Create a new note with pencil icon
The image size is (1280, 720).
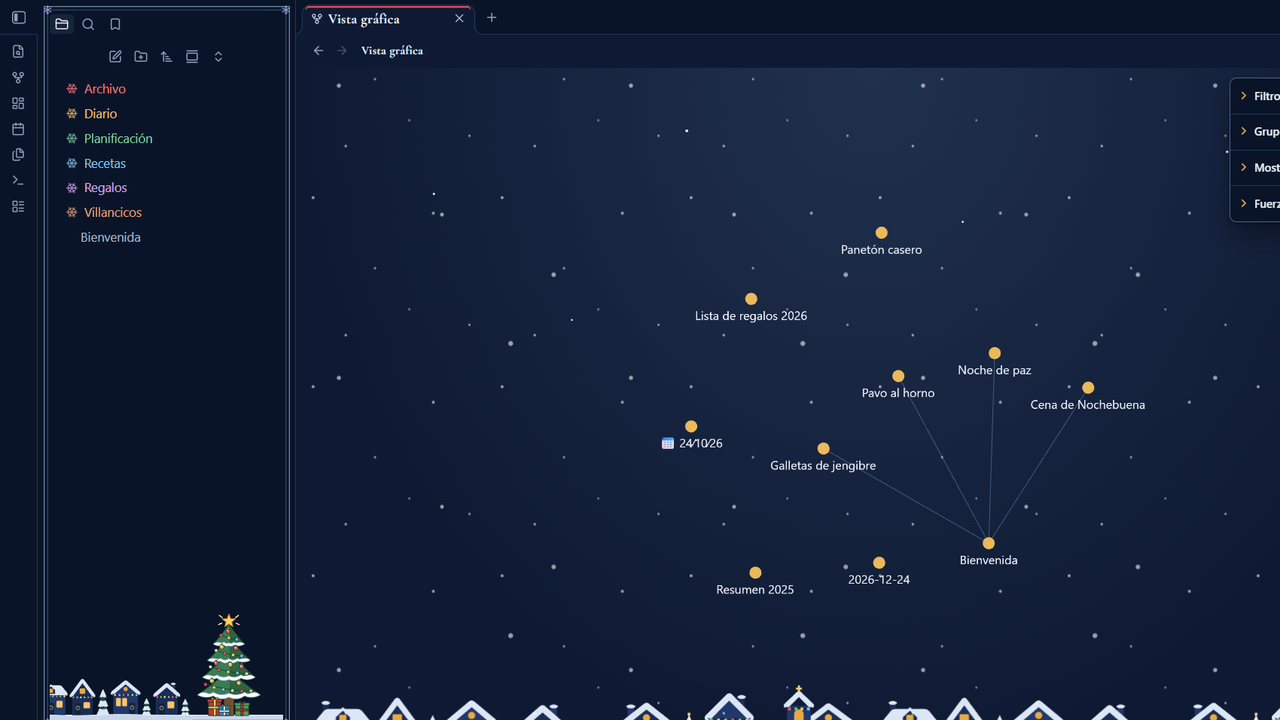pos(115,57)
